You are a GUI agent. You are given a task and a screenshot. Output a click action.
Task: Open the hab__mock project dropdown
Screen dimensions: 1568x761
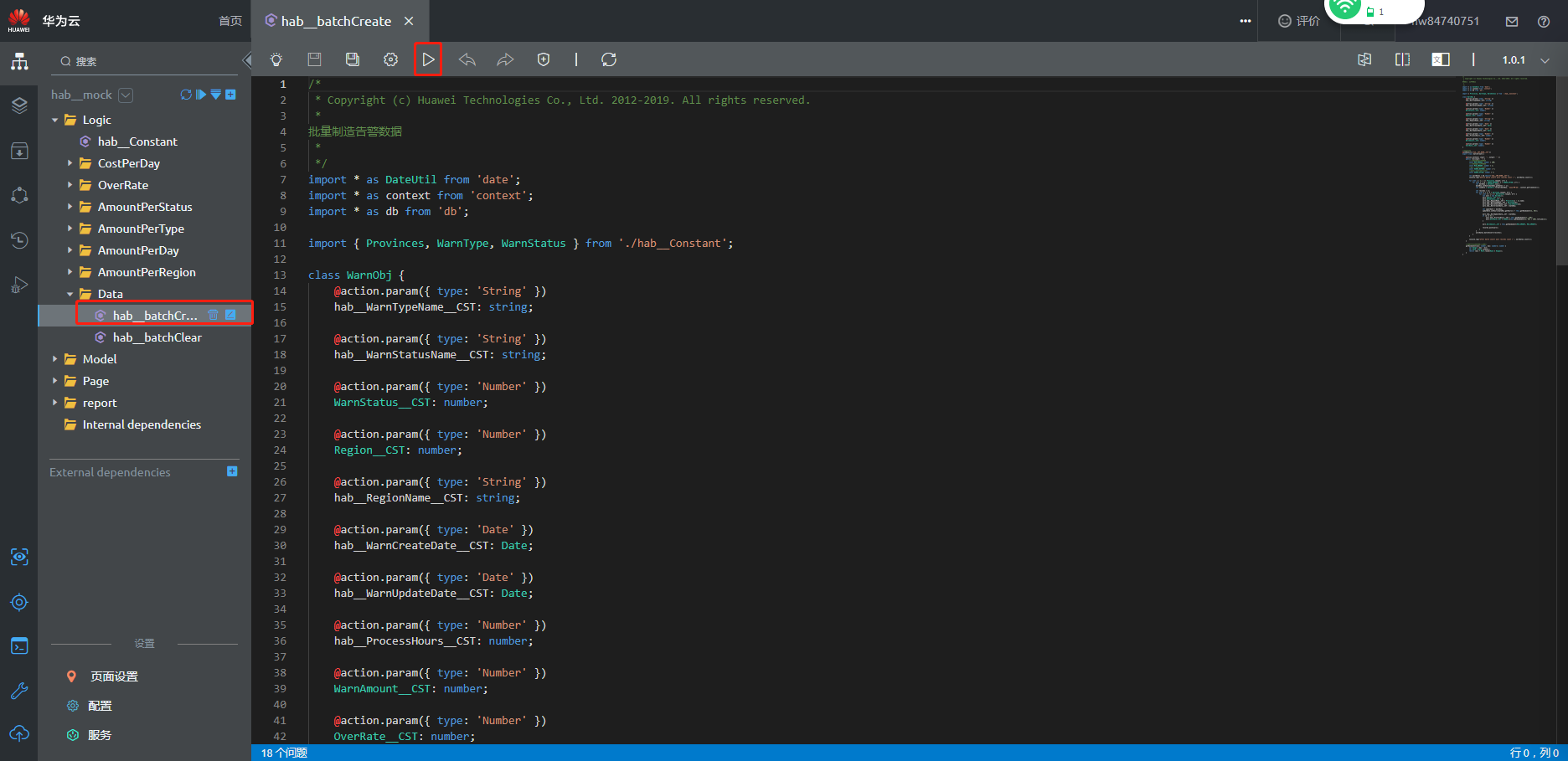(x=126, y=95)
